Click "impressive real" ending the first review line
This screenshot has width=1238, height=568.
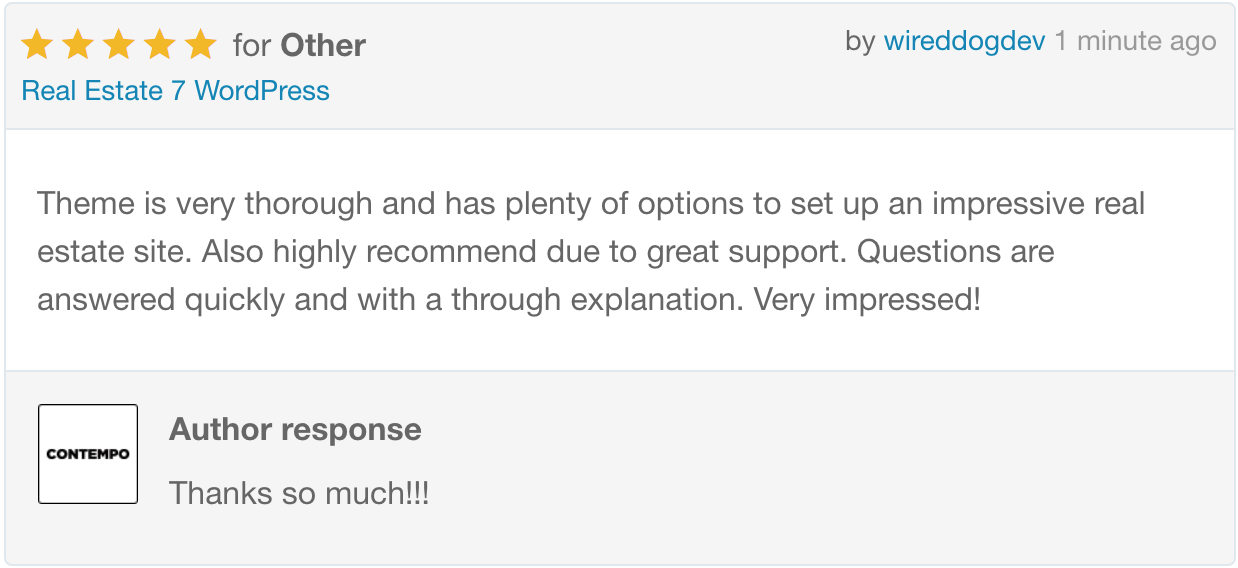[x=1039, y=204]
